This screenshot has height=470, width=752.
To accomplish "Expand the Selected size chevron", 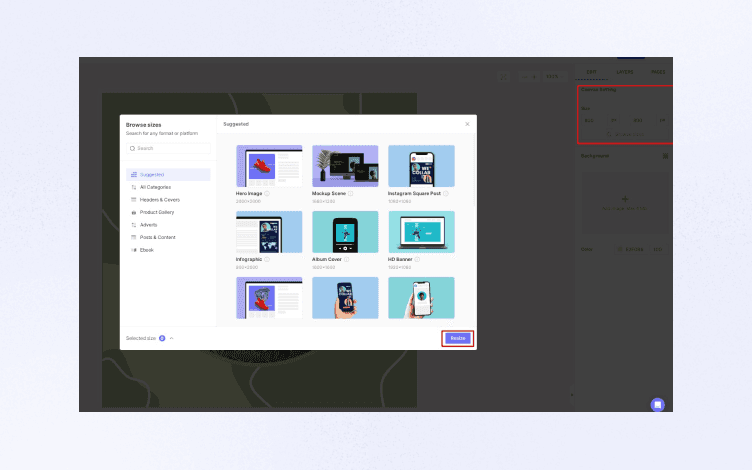I will (172, 339).
